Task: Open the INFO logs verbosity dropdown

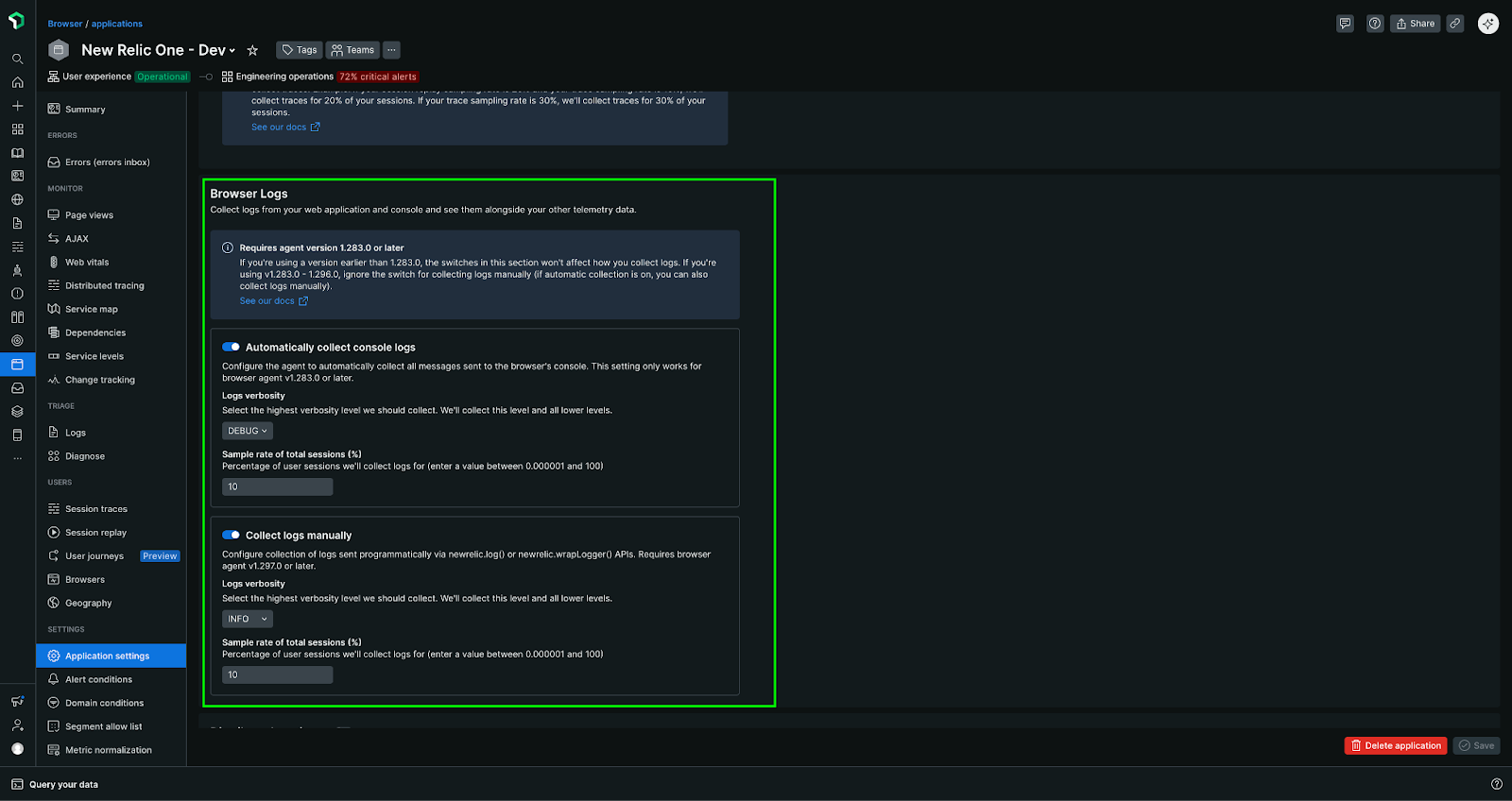Action: (x=248, y=619)
